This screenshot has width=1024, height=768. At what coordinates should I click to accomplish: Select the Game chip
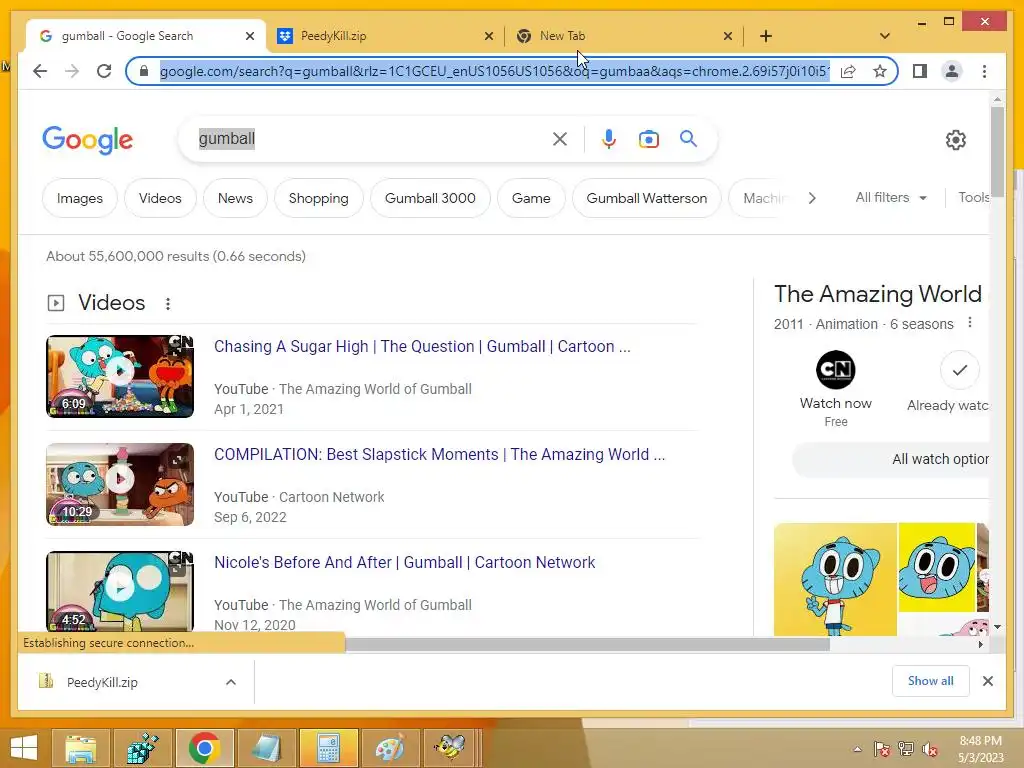[531, 198]
